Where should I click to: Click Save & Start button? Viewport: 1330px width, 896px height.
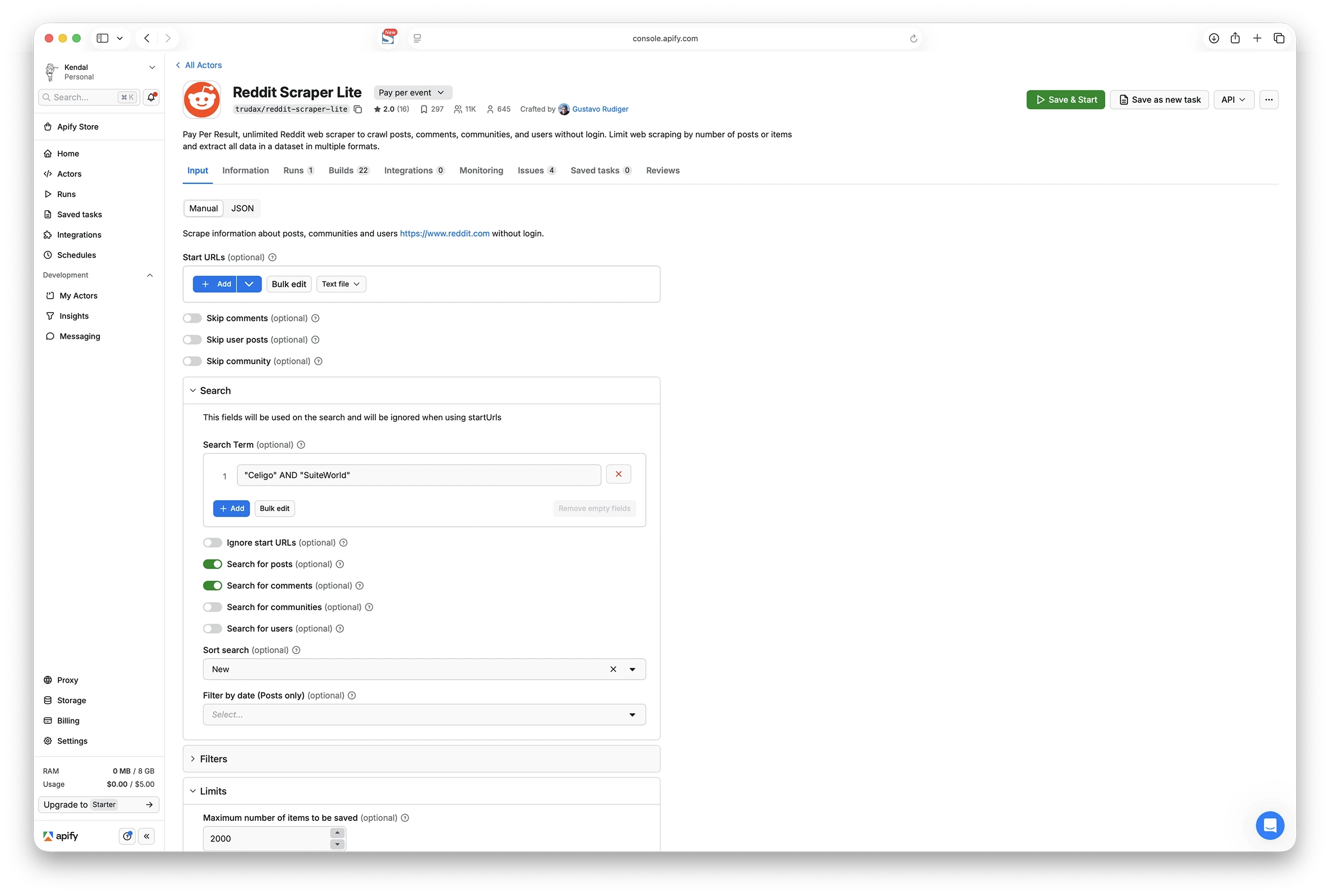pos(1066,99)
